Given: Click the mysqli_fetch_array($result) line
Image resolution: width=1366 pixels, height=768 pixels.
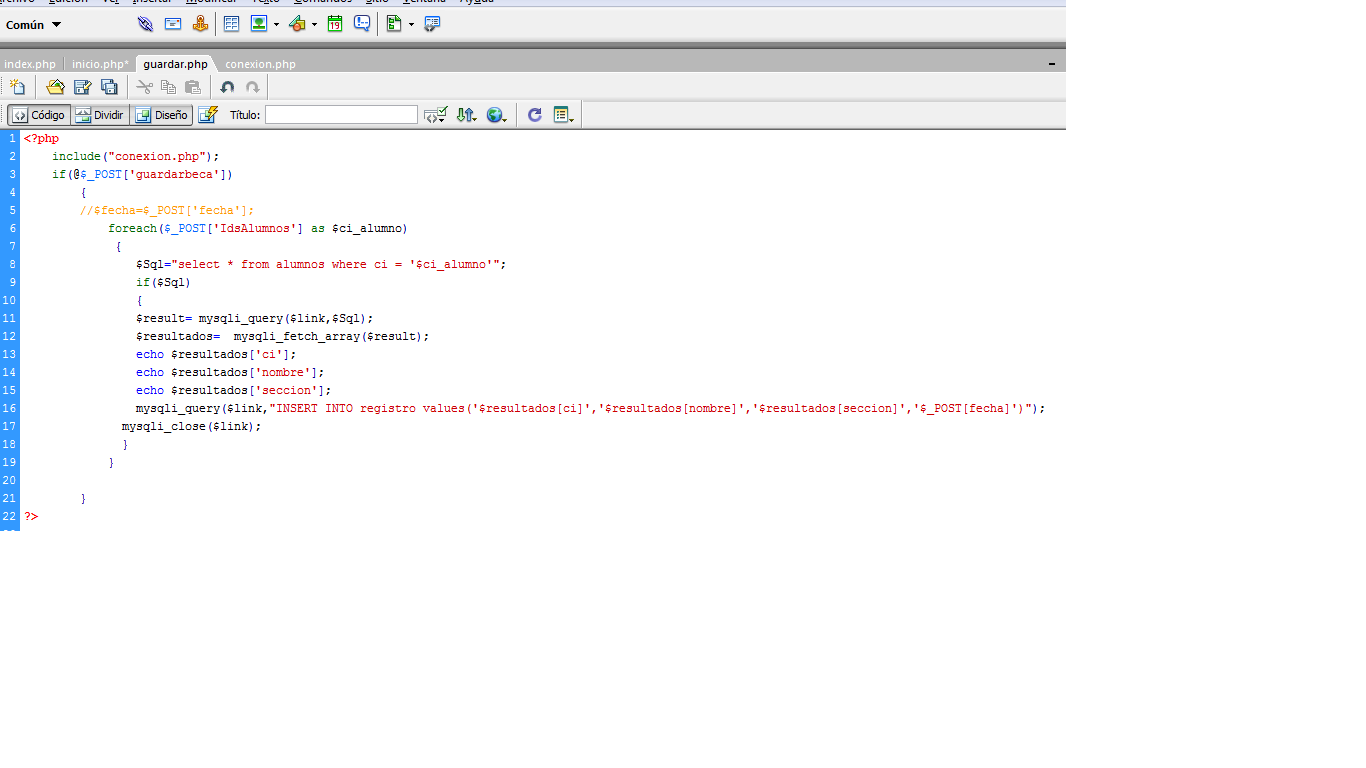Looking at the screenshot, I should [x=283, y=336].
